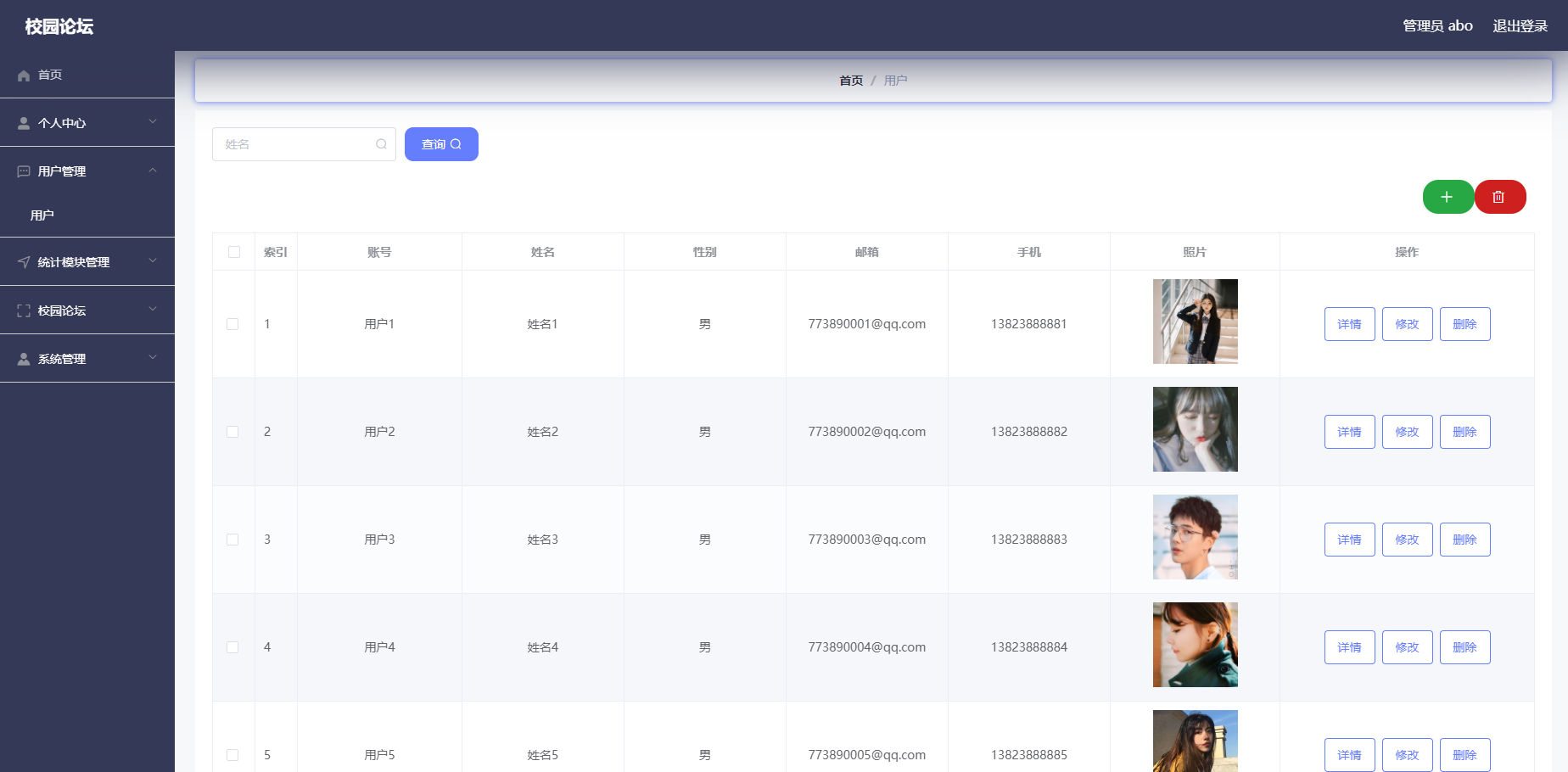Click the person icon beside 系统管理
This screenshot has width=1568, height=772.
point(24,359)
